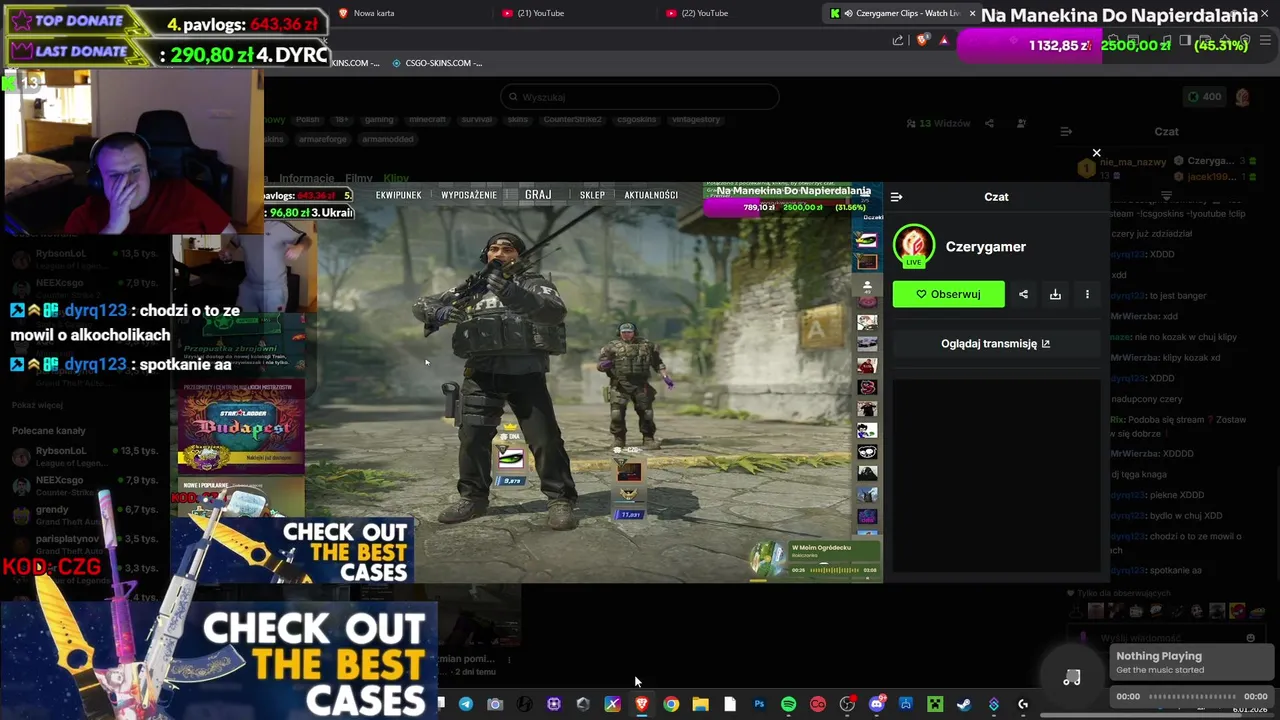Select the AKTUALNOŚCI game menu item

pos(651,195)
